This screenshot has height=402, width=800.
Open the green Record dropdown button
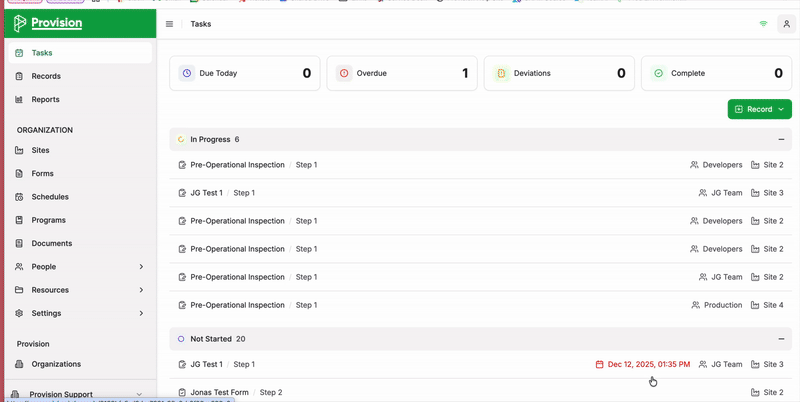click(x=759, y=109)
